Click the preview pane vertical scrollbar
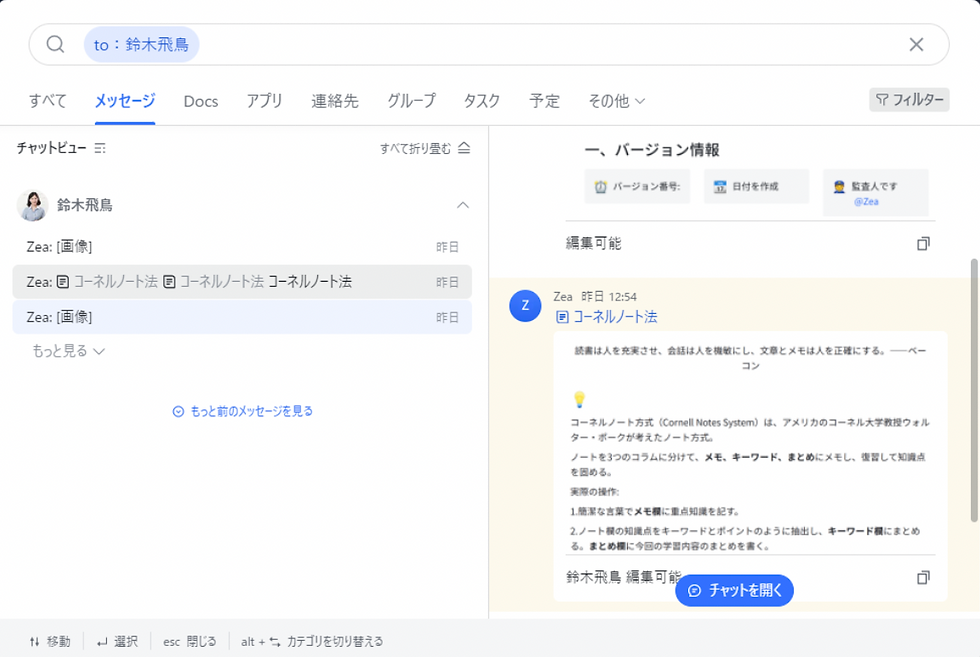 pyautogui.click(x=974, y=390)
